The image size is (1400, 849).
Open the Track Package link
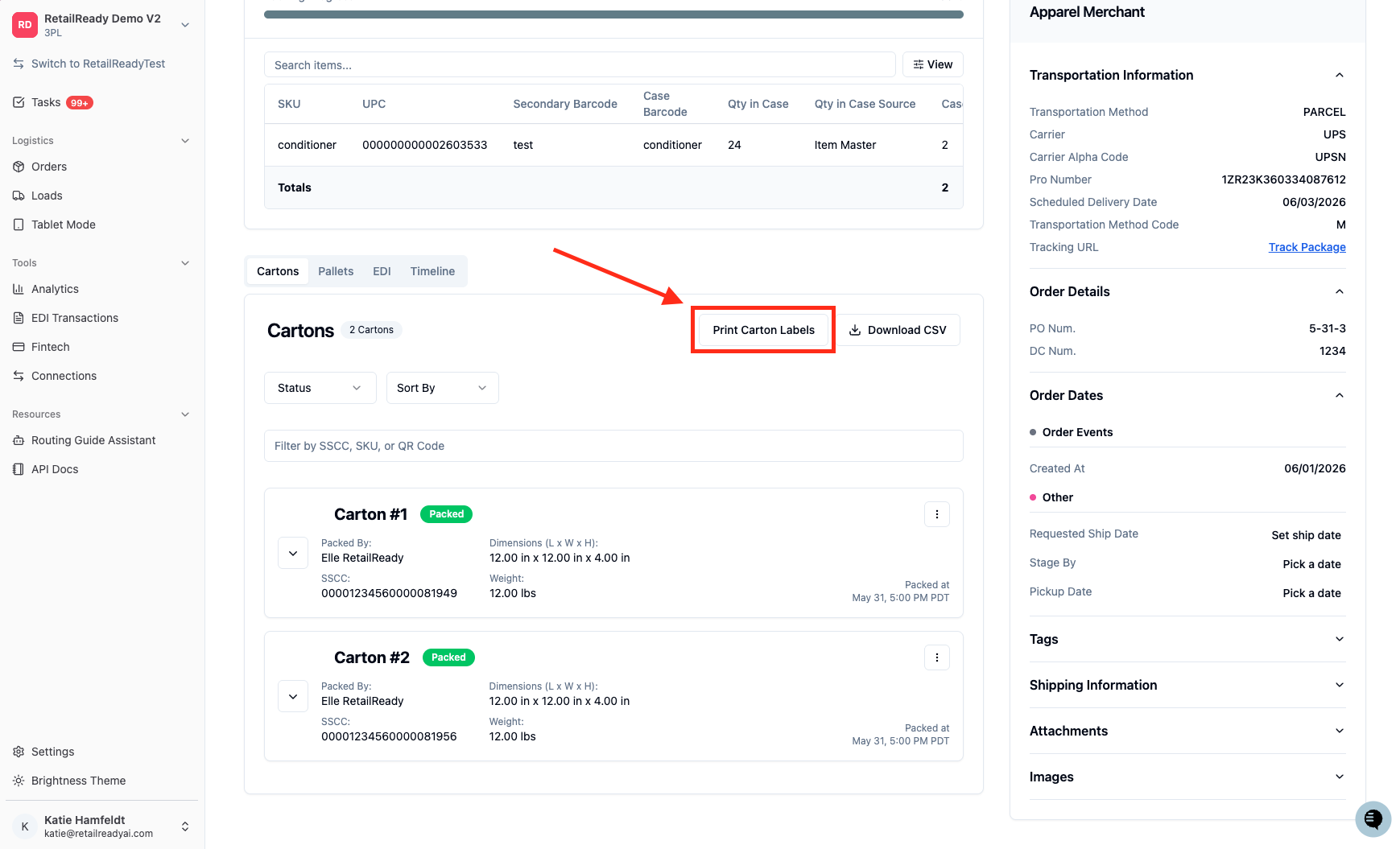pyautogui.click(x=1307, y=247)
